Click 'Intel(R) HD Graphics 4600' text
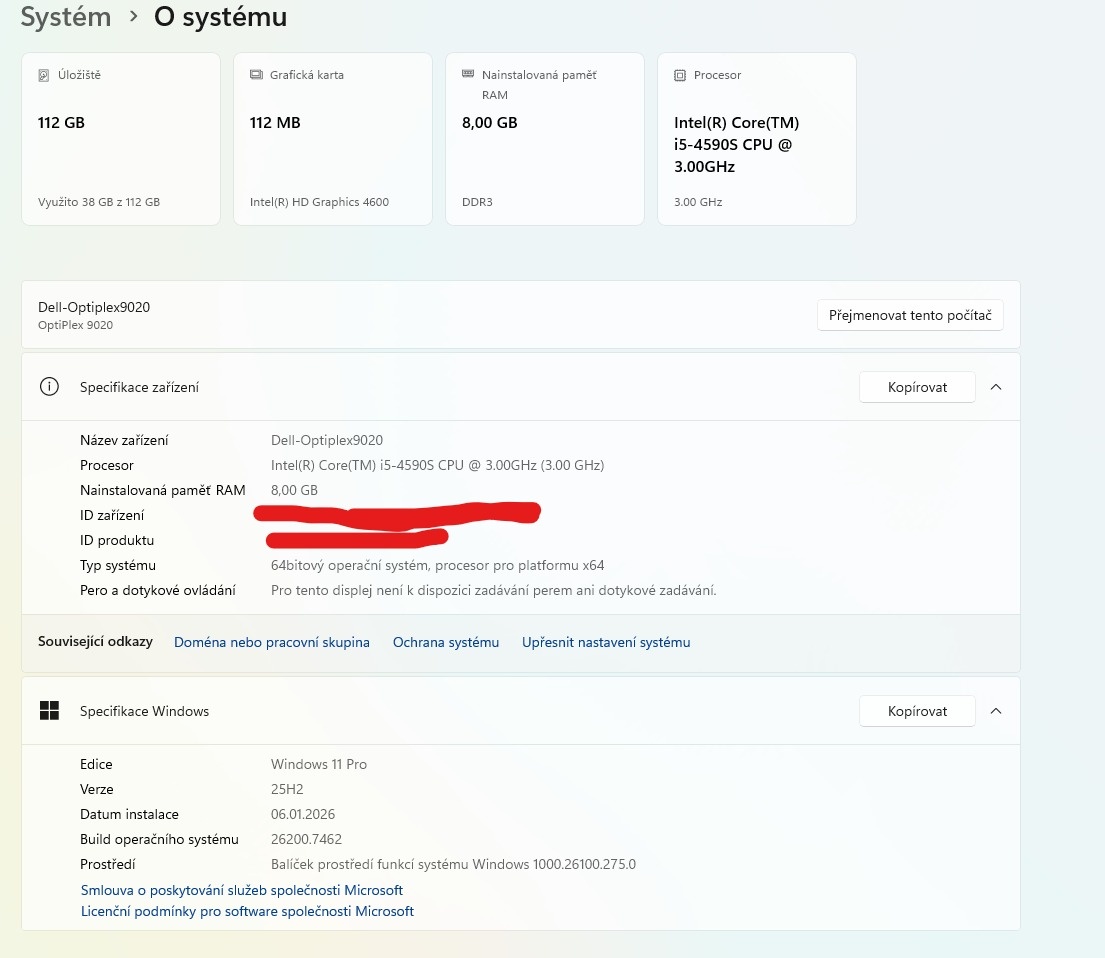 (319, 202)
